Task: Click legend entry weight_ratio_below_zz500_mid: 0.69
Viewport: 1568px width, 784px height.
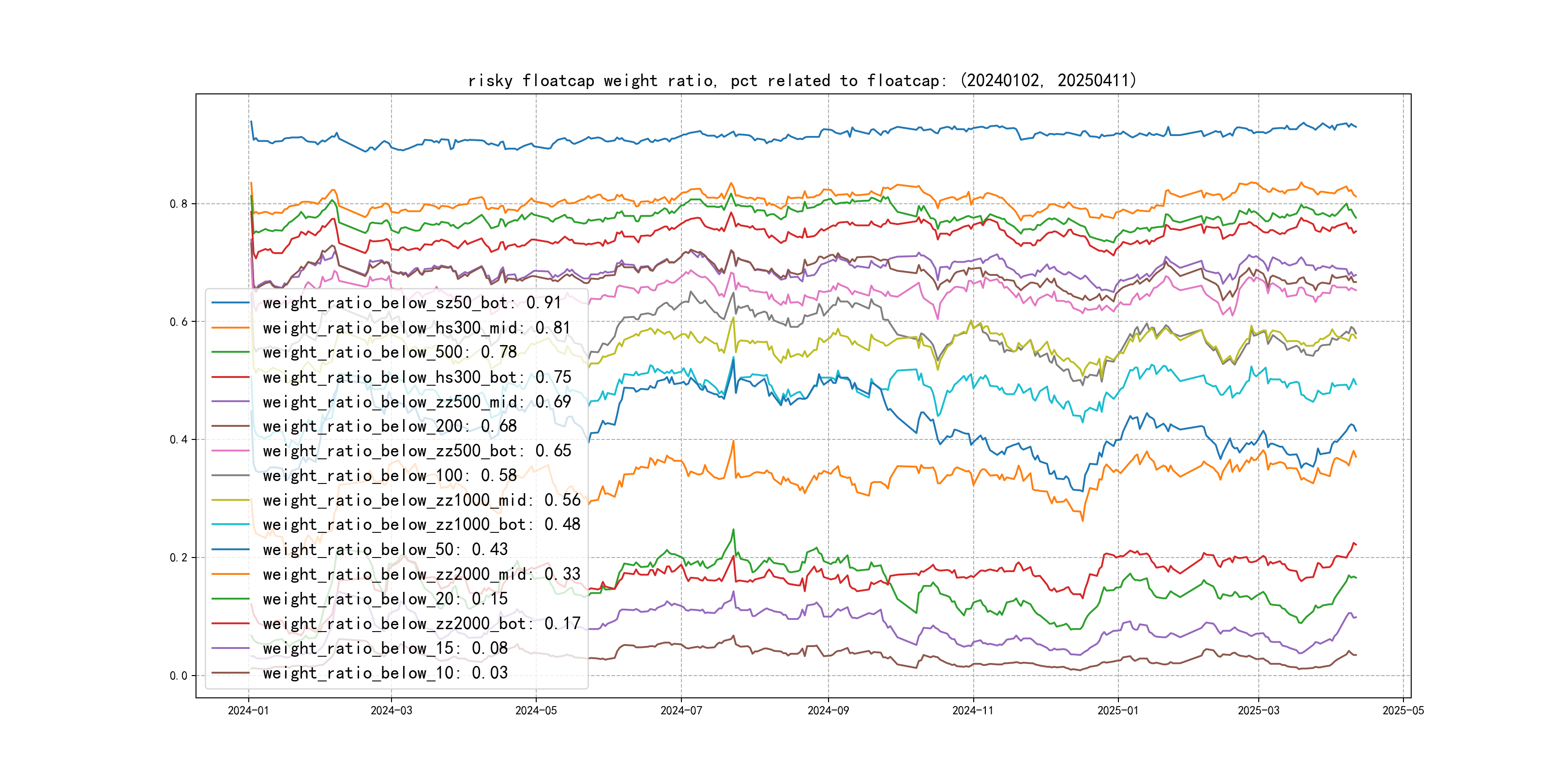Action: pyautogui.click(x=416, y=402)
